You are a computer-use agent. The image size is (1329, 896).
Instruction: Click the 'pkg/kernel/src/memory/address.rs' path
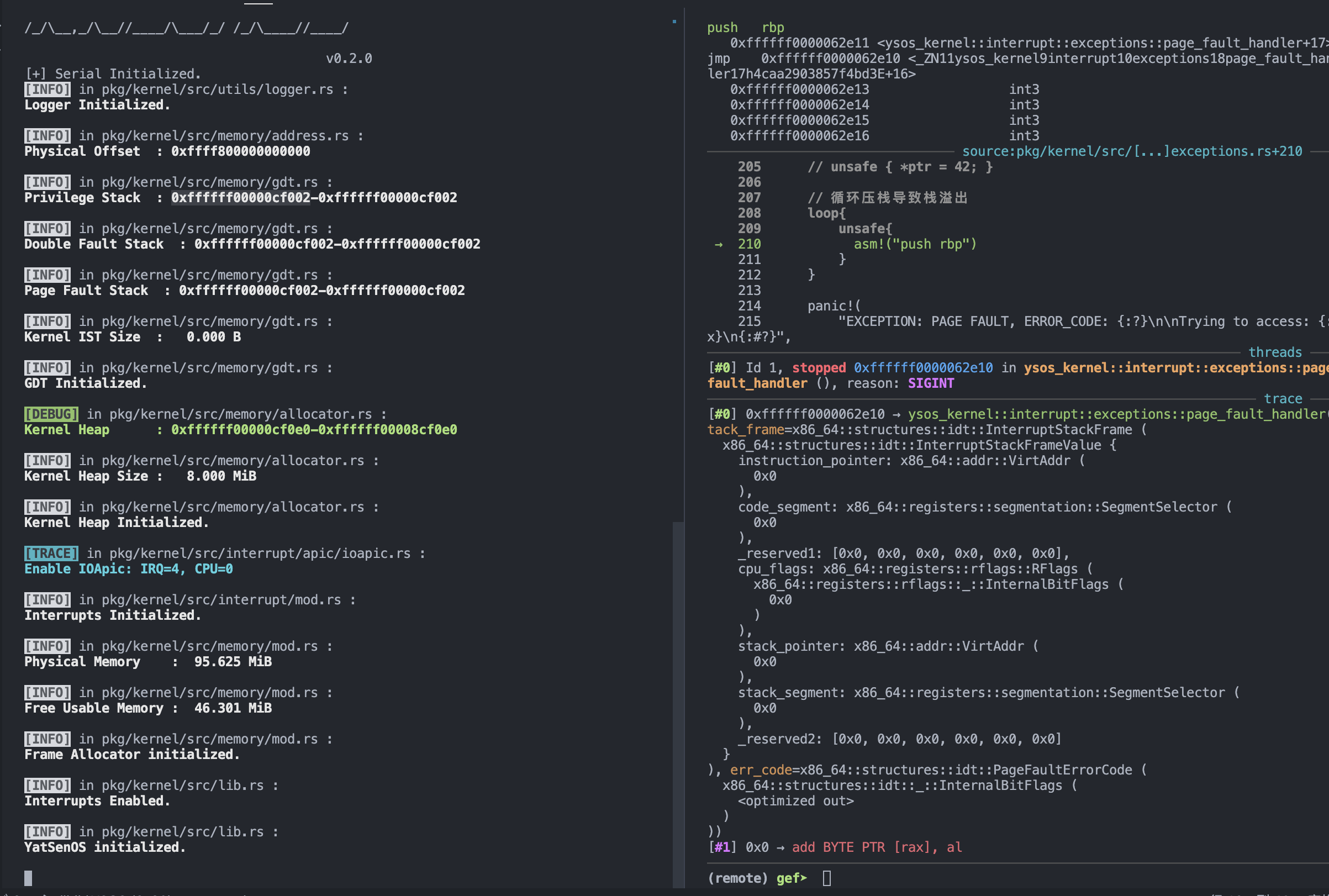point(225,135)
